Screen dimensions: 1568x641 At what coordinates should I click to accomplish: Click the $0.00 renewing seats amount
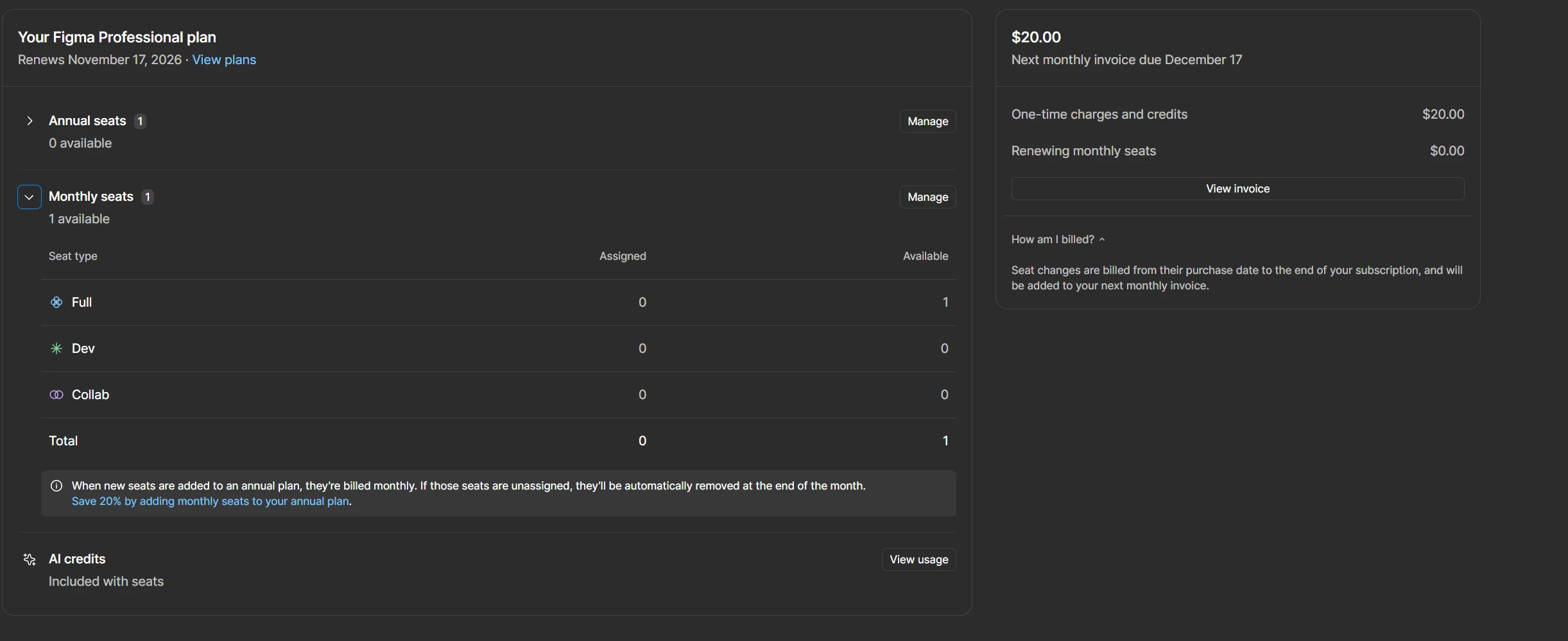(x=1447, y=151)
